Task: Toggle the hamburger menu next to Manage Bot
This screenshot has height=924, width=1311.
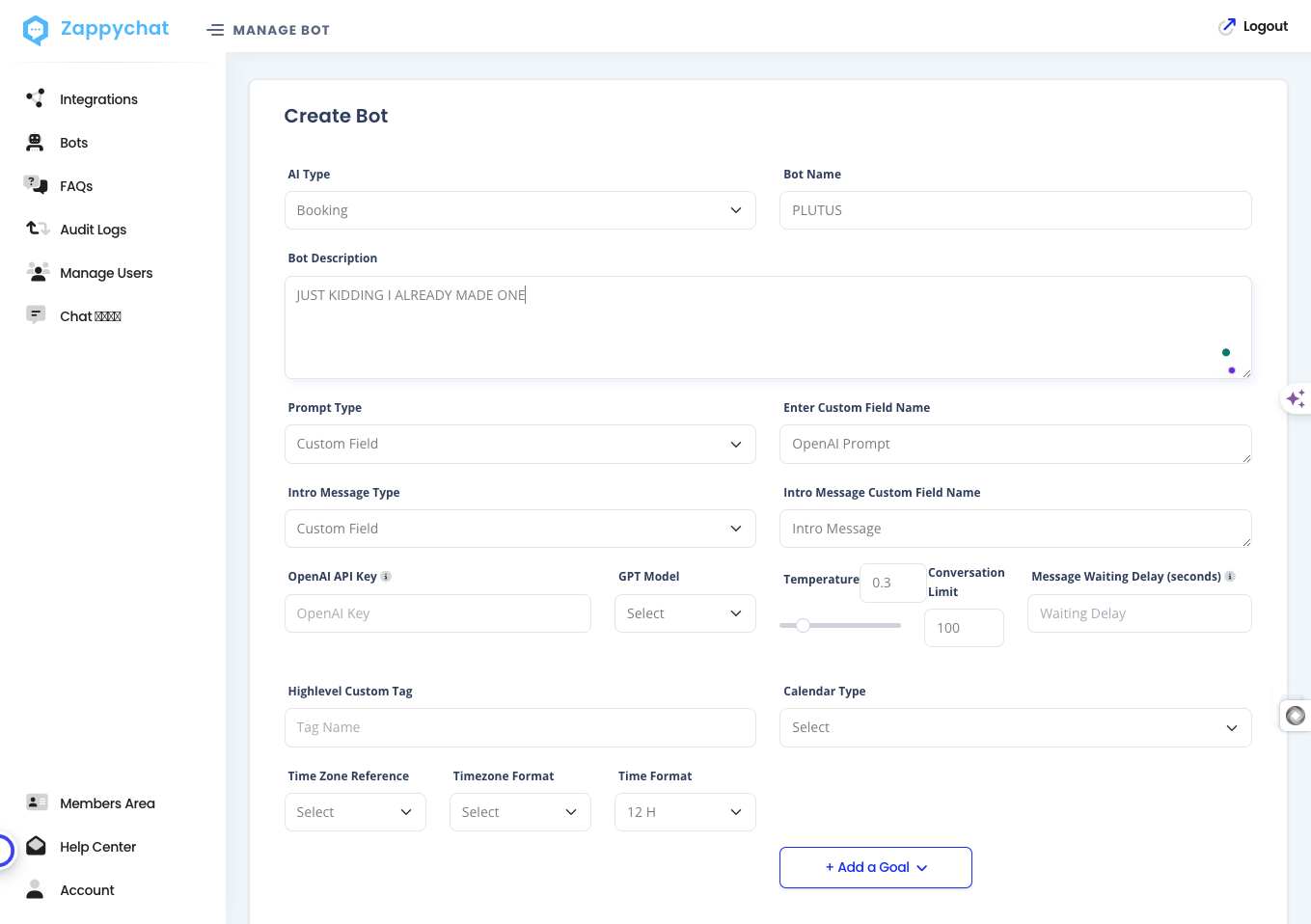Action: [x=215, y=30]
